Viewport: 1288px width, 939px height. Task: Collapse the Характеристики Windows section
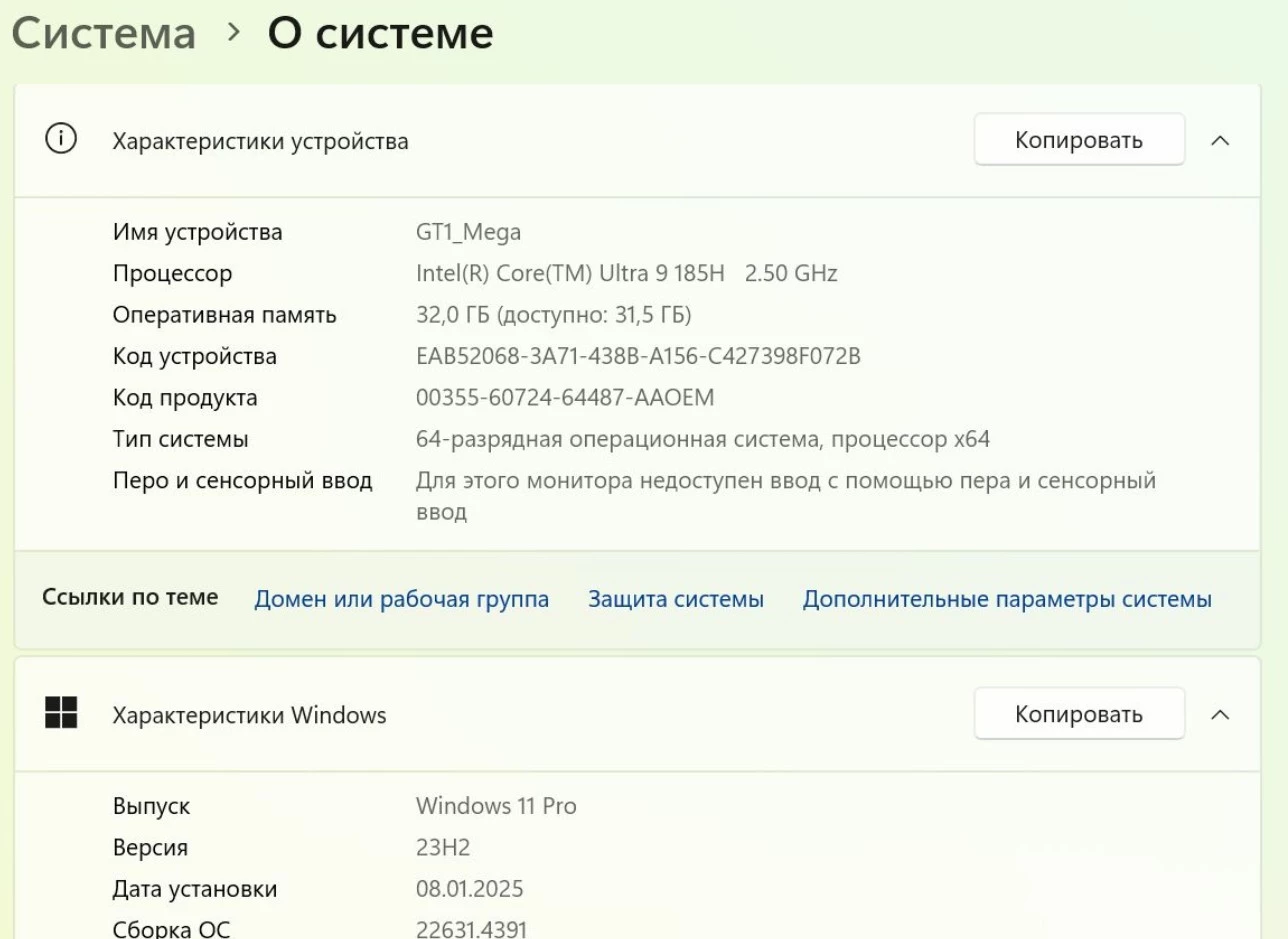coord(1220,714)
